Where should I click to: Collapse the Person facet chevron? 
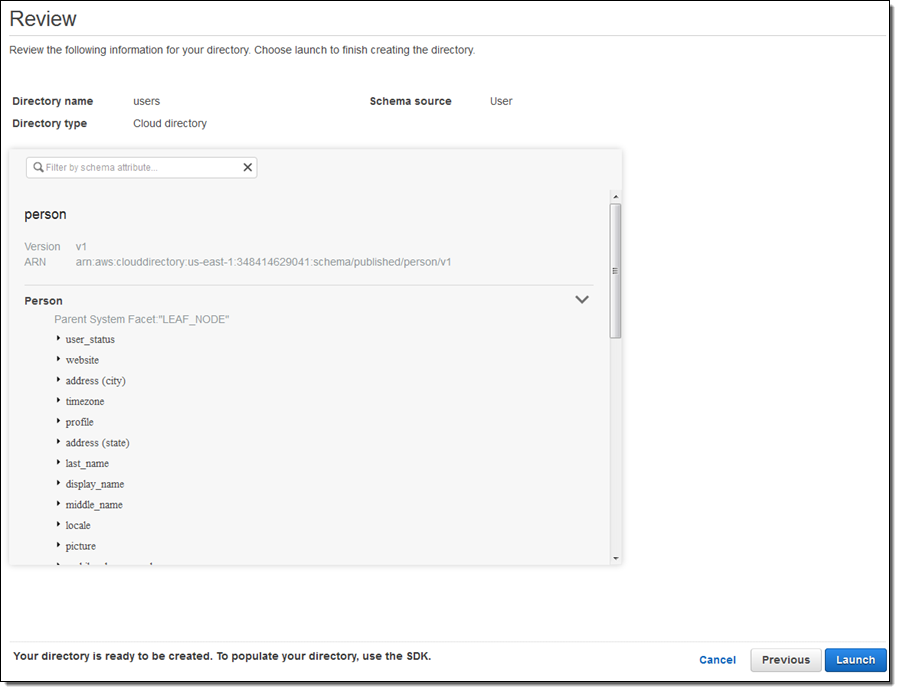[x=582, y=300]
